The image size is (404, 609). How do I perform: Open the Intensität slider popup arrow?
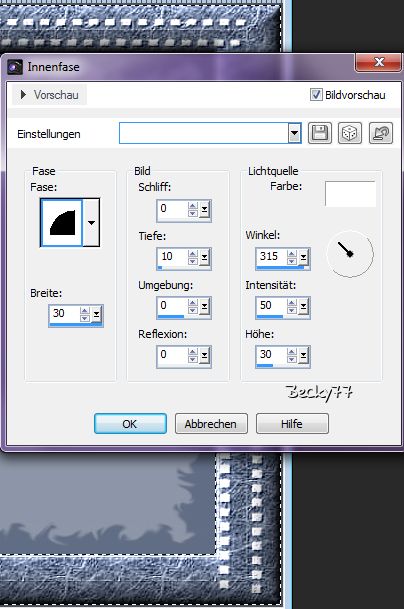pos(303,306)
